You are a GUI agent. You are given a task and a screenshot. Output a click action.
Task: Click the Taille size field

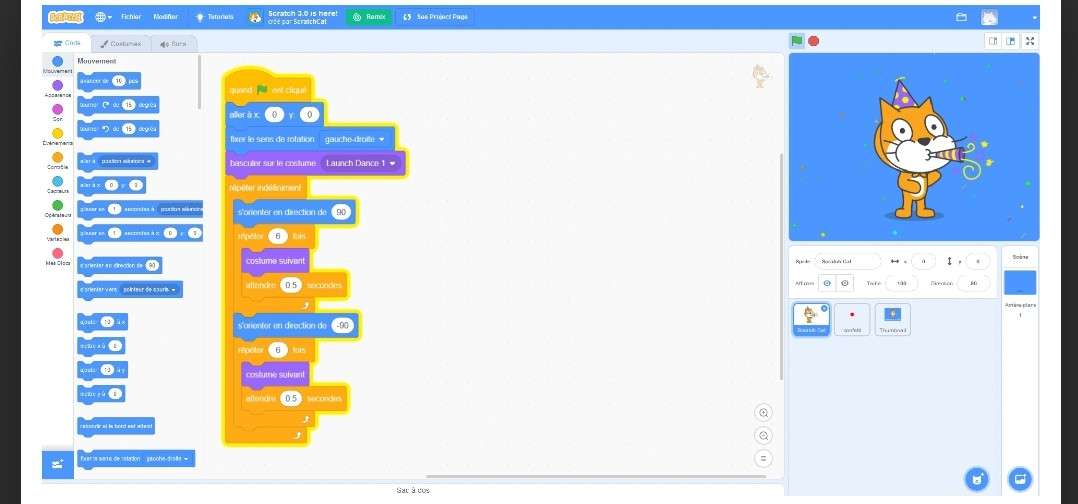[x=901, y=283]
